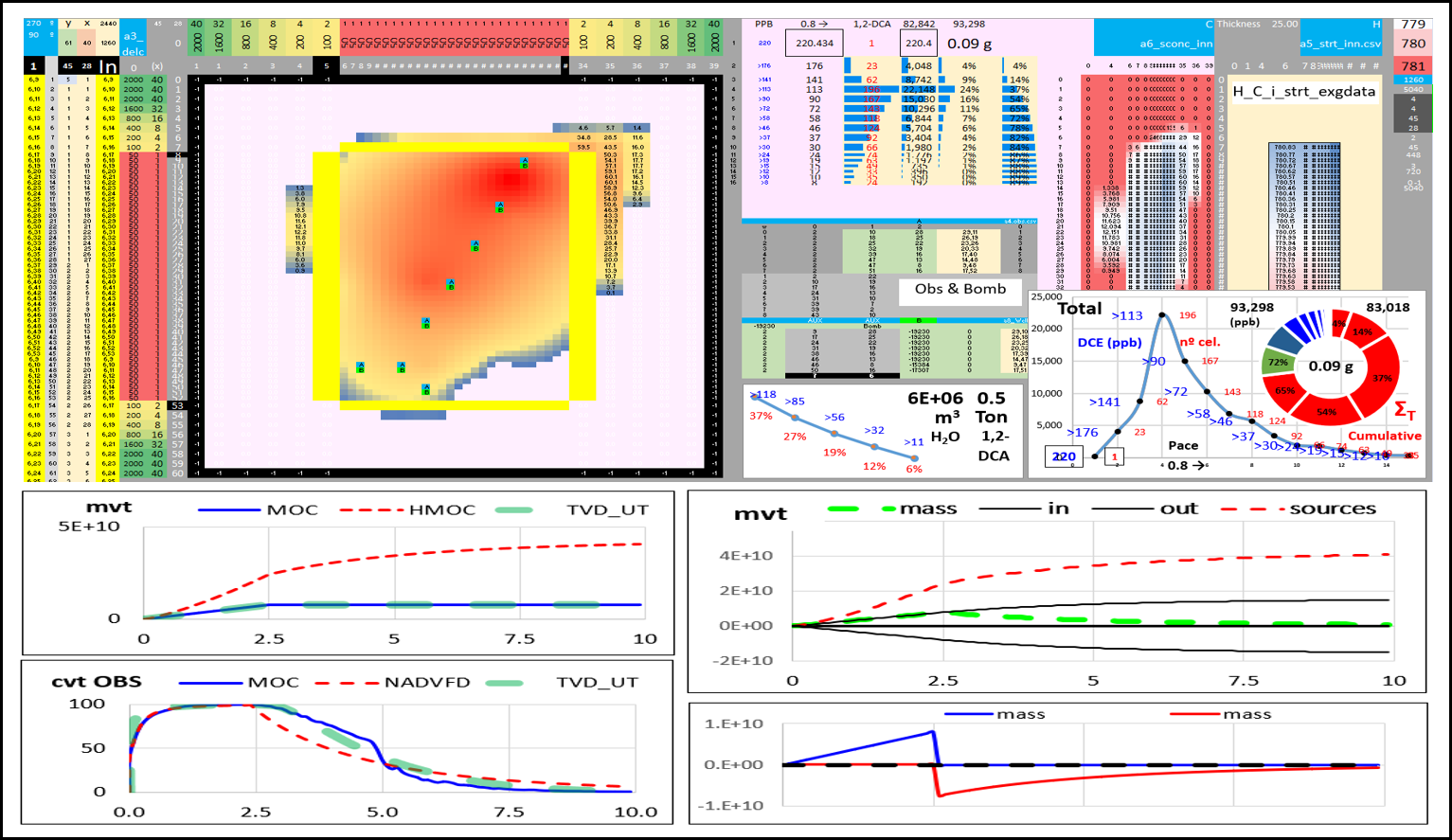Select the 82,842 header value
This screenshot has width=1452, height=840.
point(919,24)
